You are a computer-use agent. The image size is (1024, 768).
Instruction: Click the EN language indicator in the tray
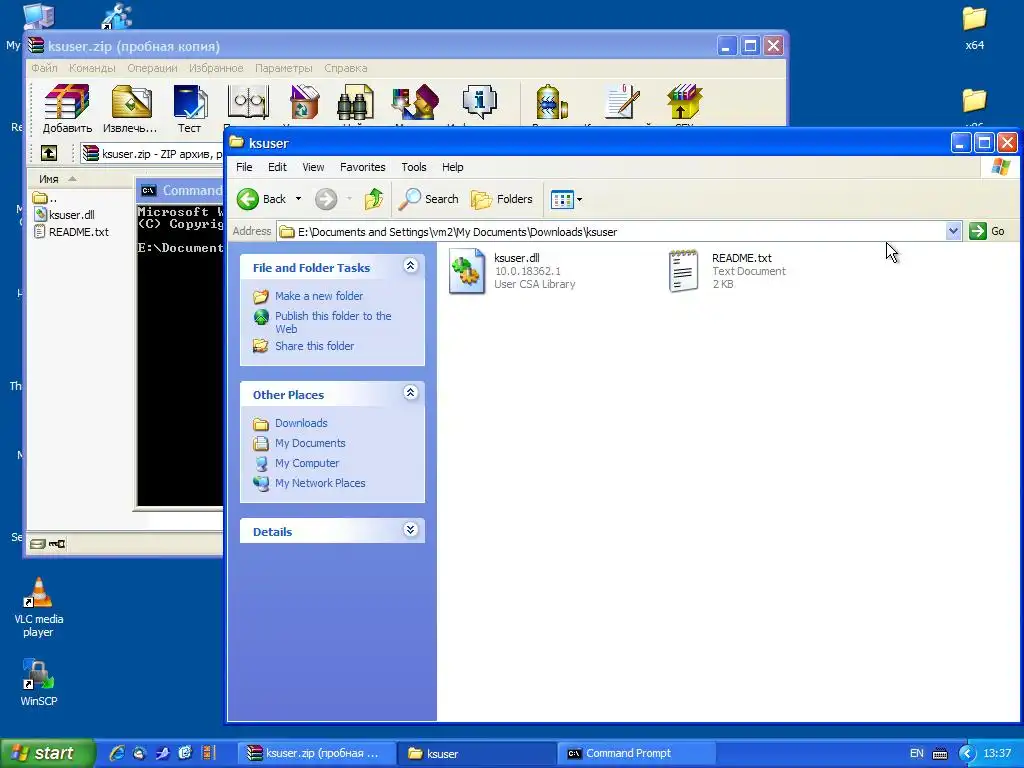[x=916, y=754]
